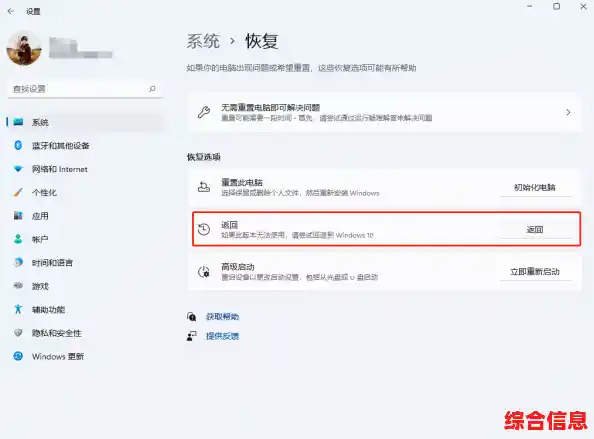The image size is (594, 439).
Task: Select 系统 in the sidebar
Action: click(x=84, y=122)
